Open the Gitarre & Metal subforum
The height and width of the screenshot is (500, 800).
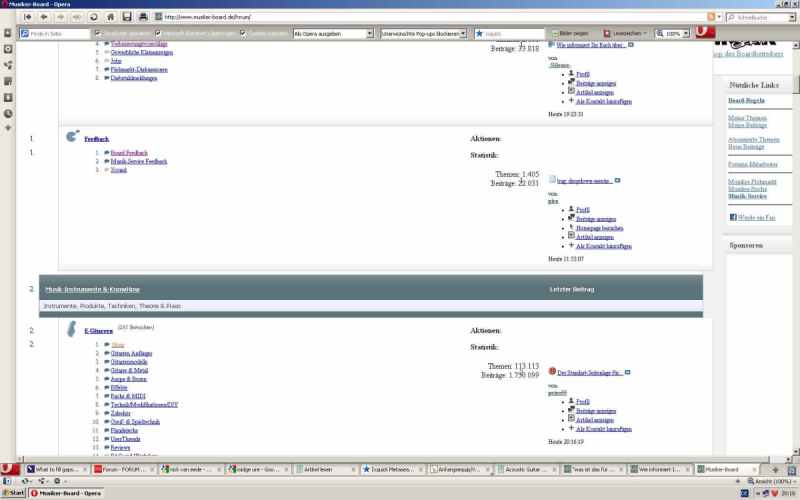tap(129, 370)
